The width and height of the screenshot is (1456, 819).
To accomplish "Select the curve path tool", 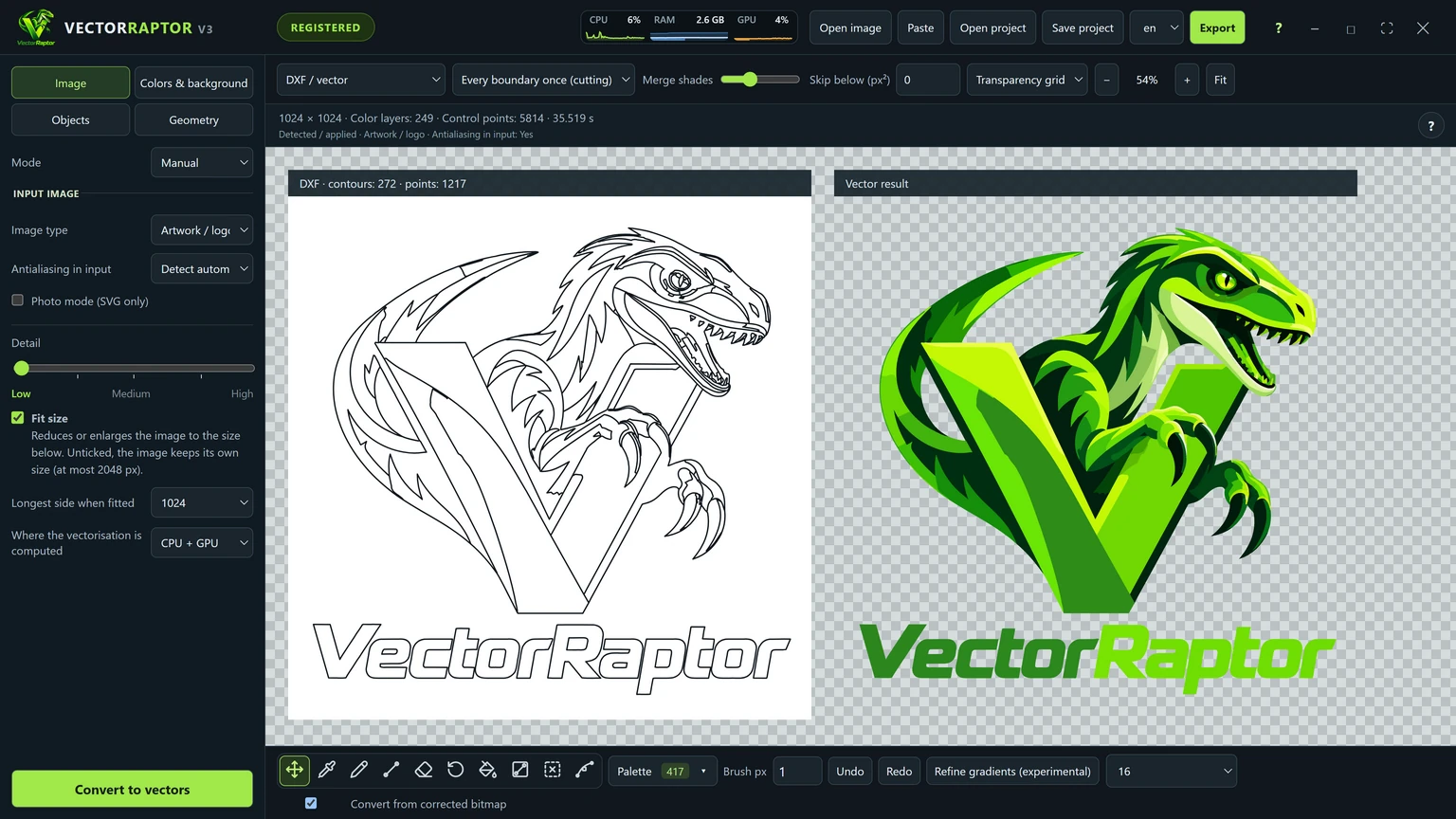I will tap(585, 771).
